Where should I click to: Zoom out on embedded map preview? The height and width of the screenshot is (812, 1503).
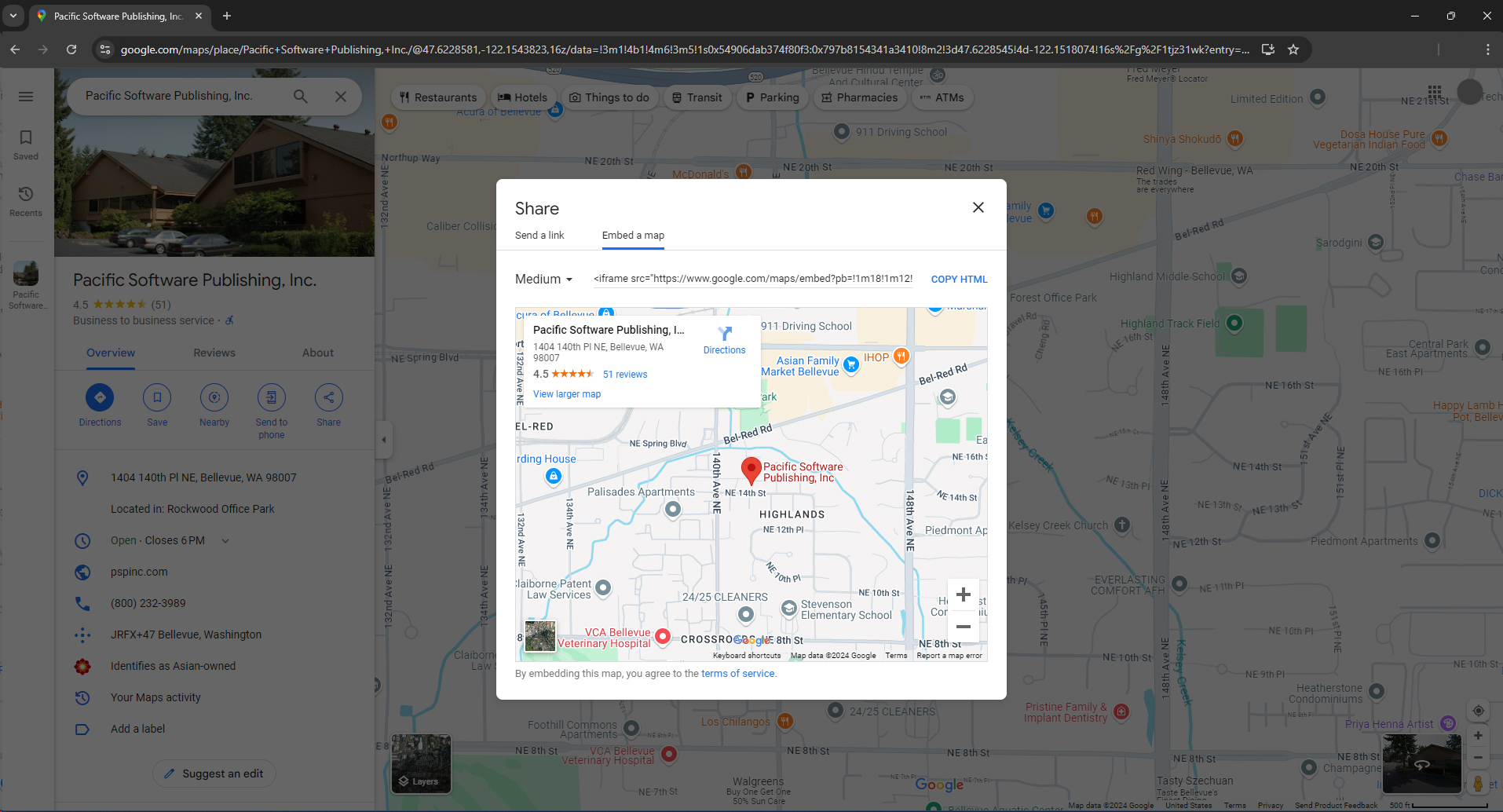964,627
